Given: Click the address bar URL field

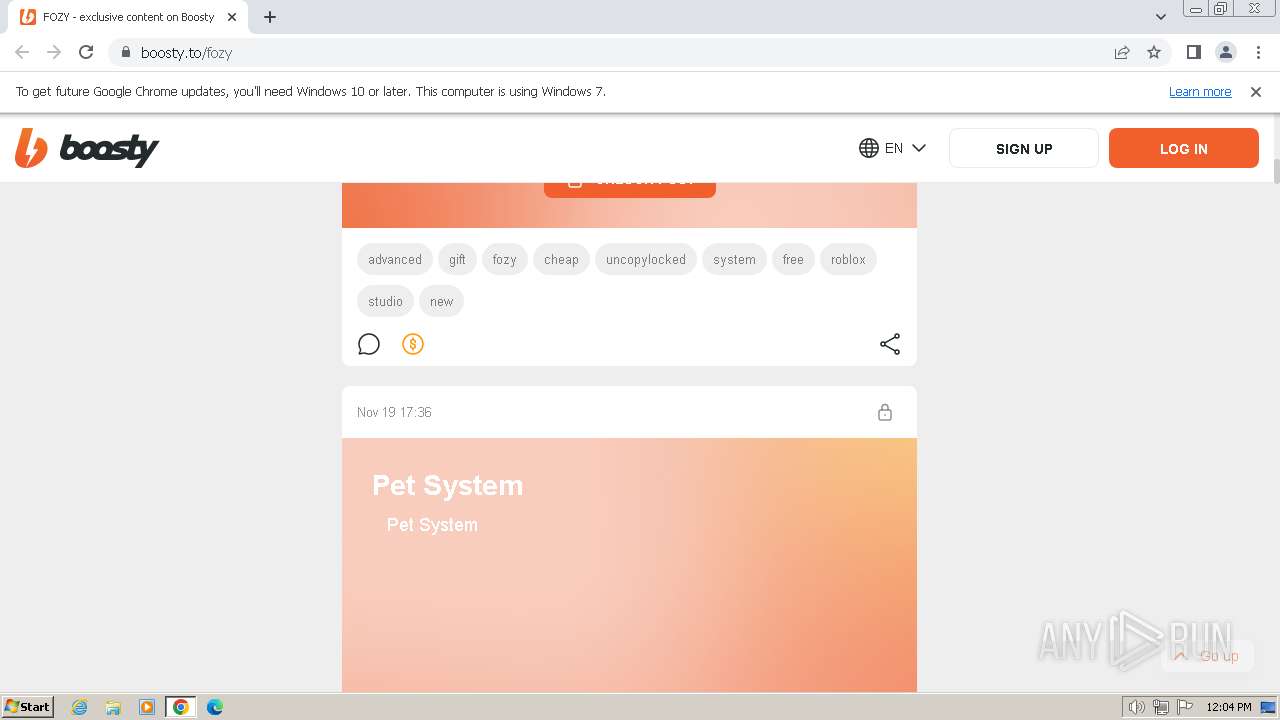Looking at the screenshot, I should pos(620,52).
